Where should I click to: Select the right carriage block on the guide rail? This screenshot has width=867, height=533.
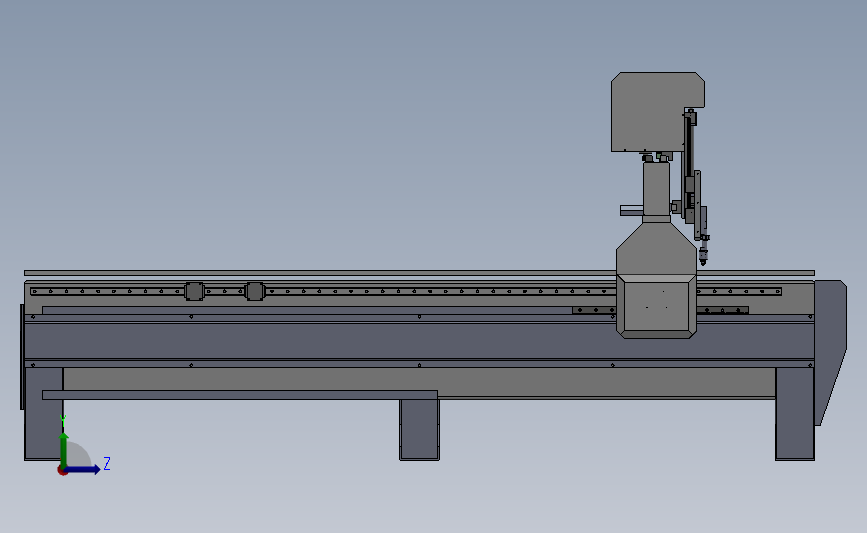pyautogui.click(x=254, y=291)
